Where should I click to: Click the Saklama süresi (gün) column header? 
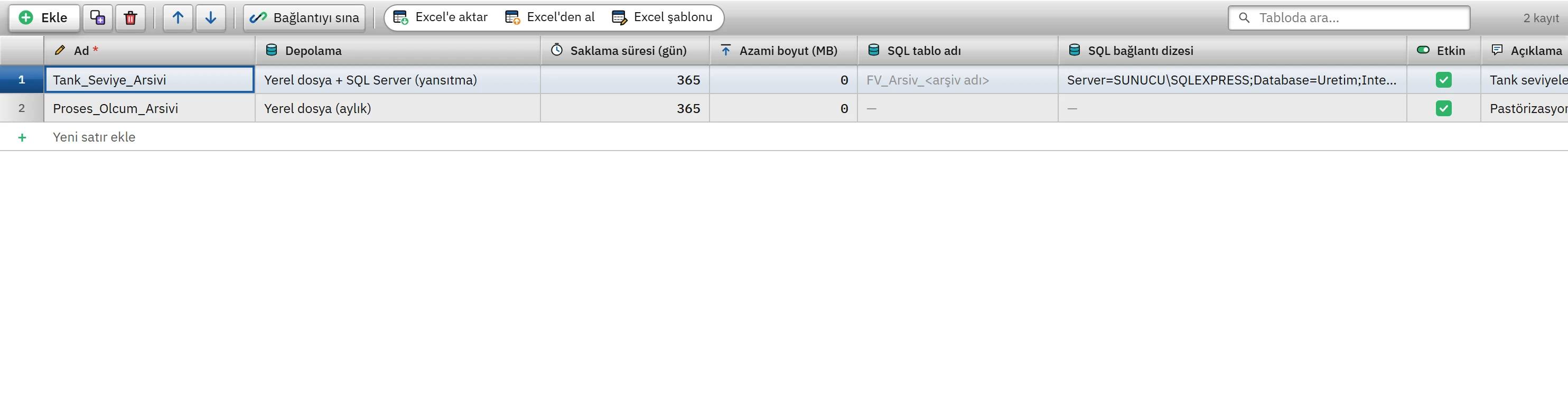pos(624,51)
